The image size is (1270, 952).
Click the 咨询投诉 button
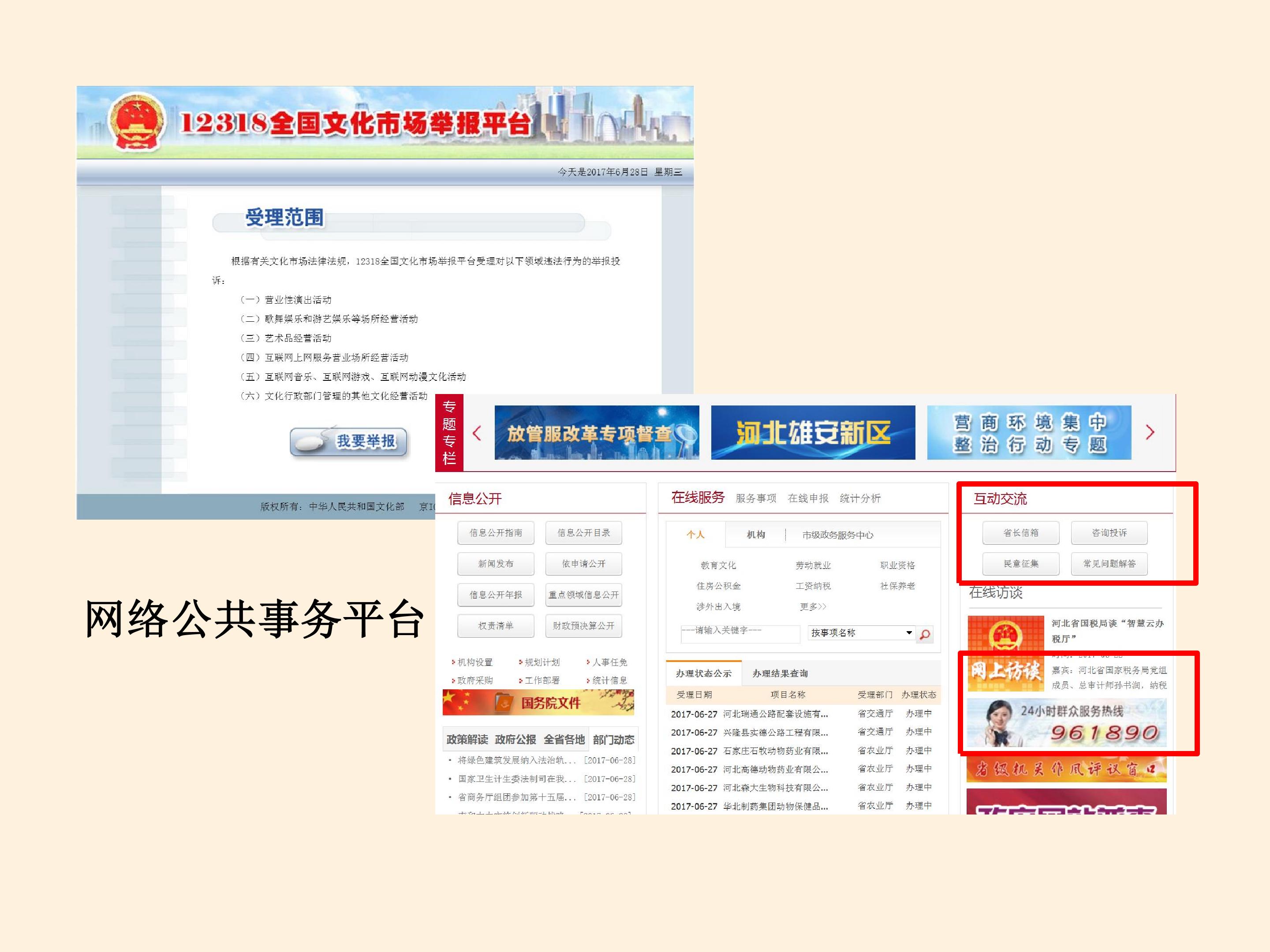[x=1109, y=532]
